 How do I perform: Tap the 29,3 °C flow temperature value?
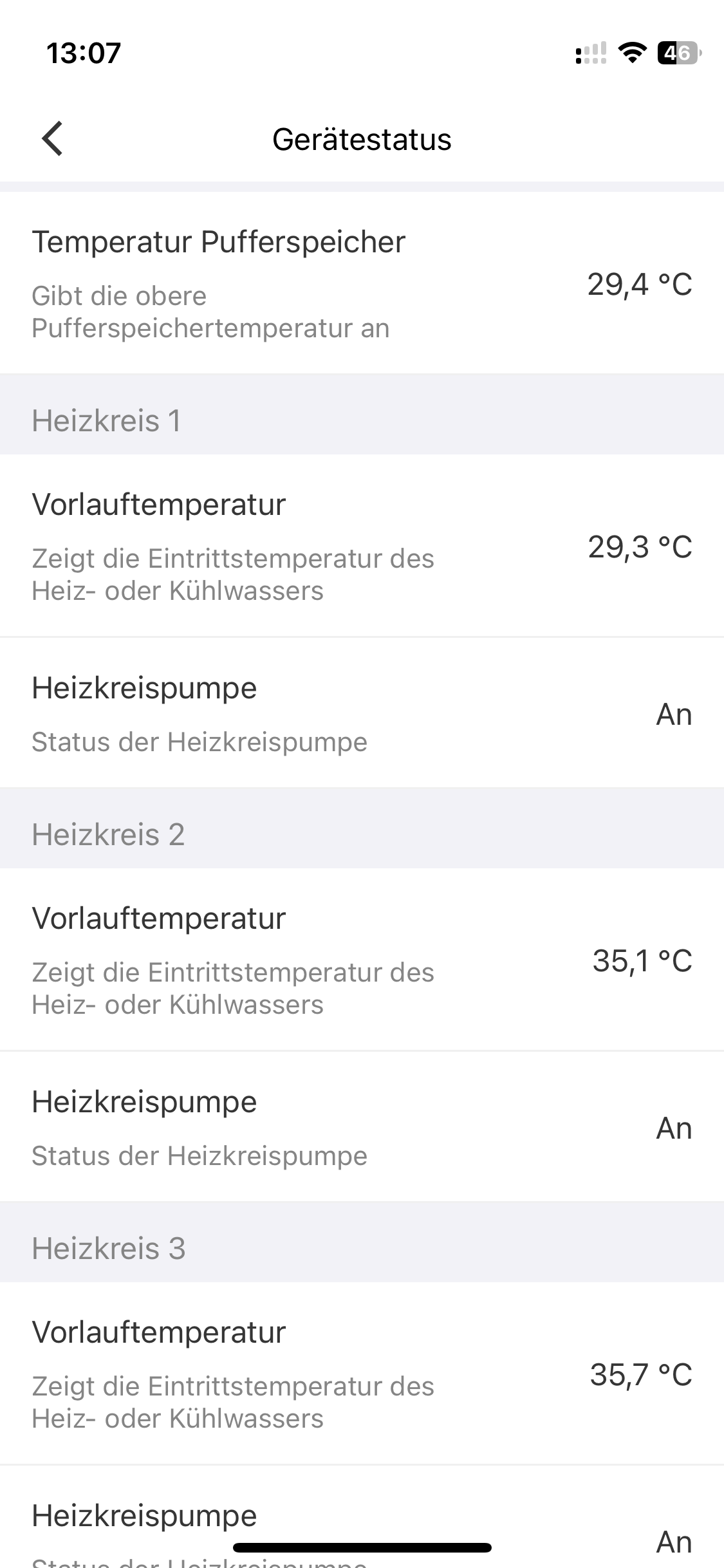(640, 547)
